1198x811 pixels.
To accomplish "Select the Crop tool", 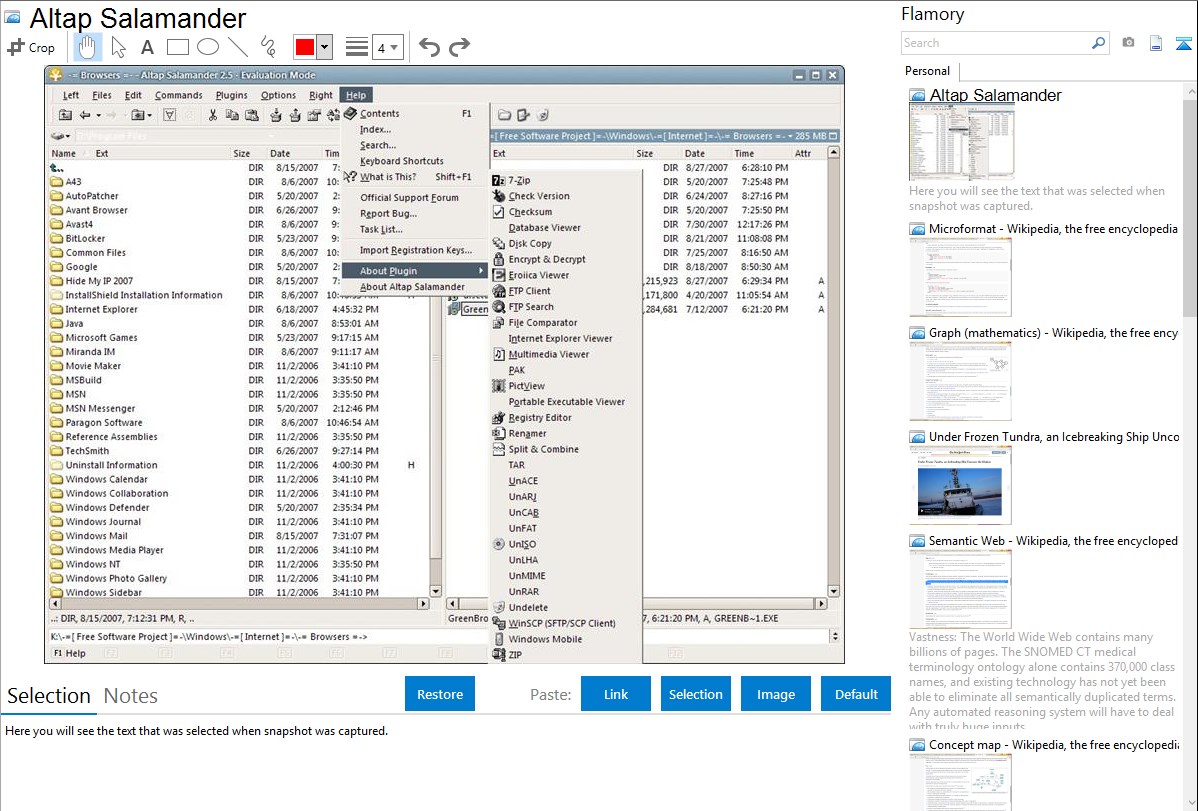I will pyautogui.click(x=31, y=47).
